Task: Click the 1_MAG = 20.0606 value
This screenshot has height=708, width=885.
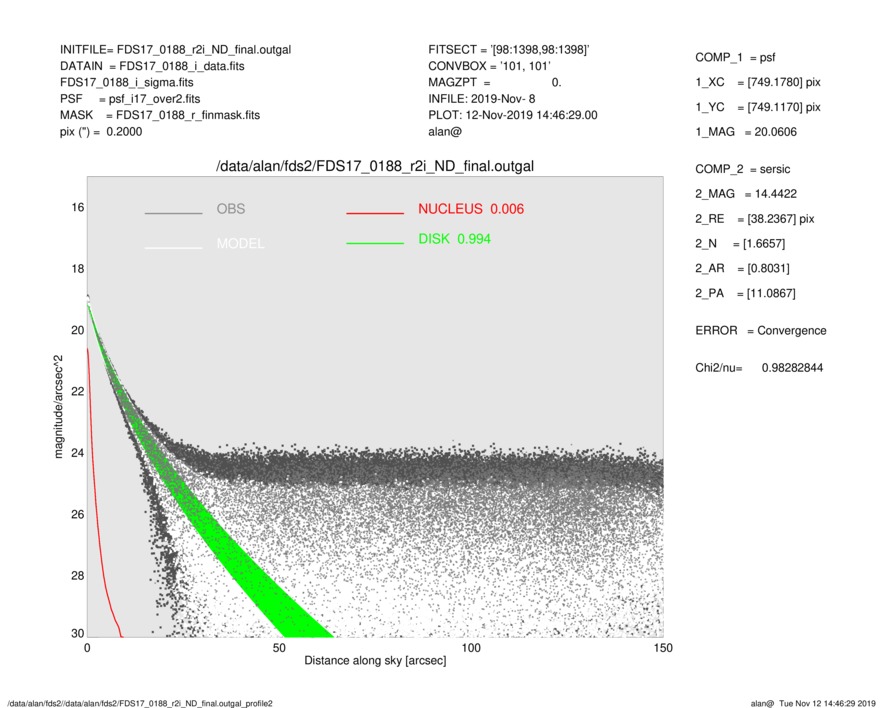Action: pos(746,132)
